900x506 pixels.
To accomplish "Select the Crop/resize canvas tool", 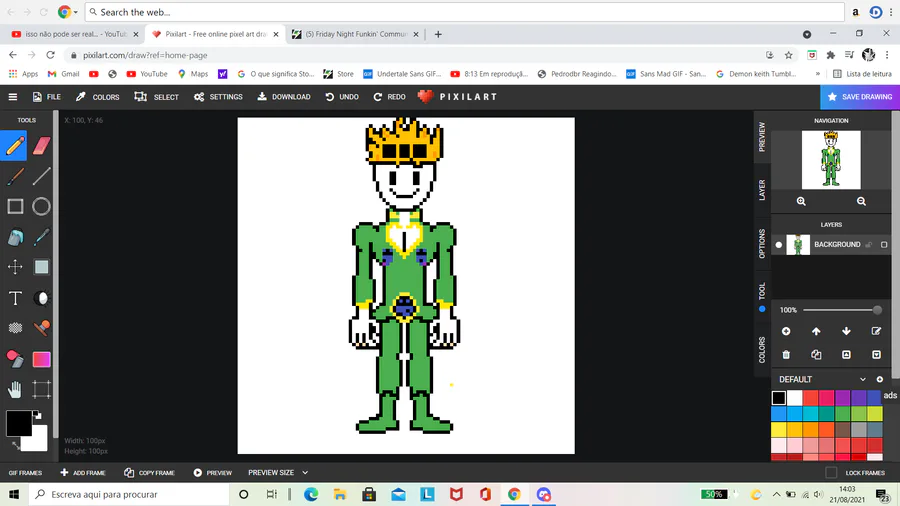I will tap(41, 390).
